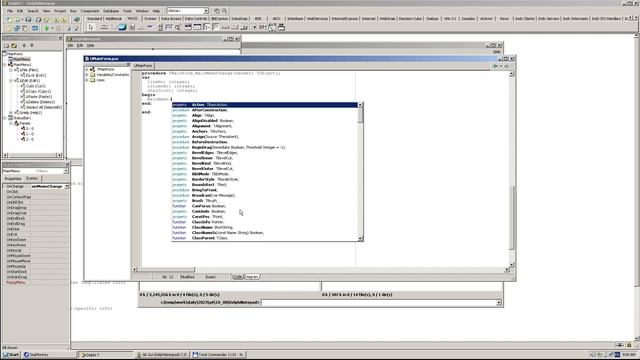Click down arrow of completion list scrollbar
640x360 pixels.
click(x=360, y=239)
